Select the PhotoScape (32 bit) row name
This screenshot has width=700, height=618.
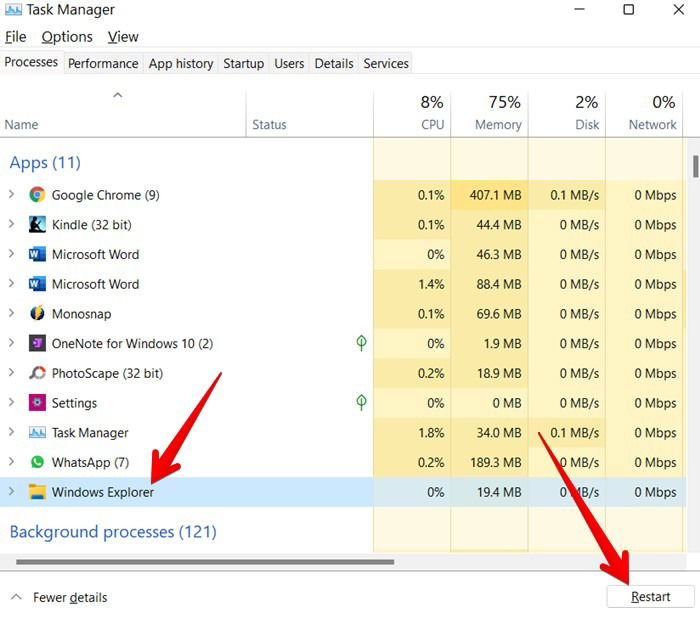(107, 373)
